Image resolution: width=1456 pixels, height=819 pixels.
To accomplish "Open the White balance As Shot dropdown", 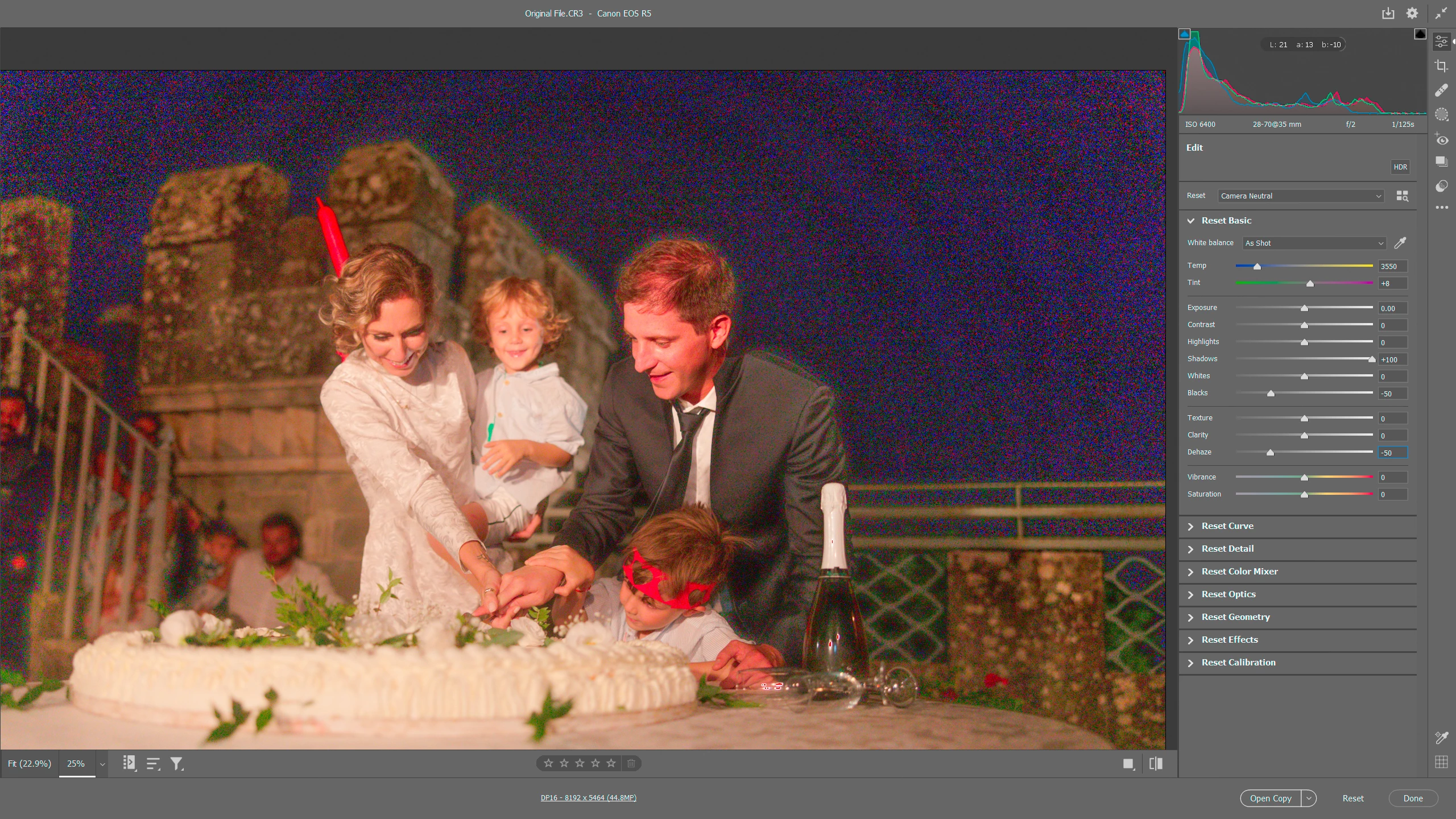I will click(x=1314, y=243).
